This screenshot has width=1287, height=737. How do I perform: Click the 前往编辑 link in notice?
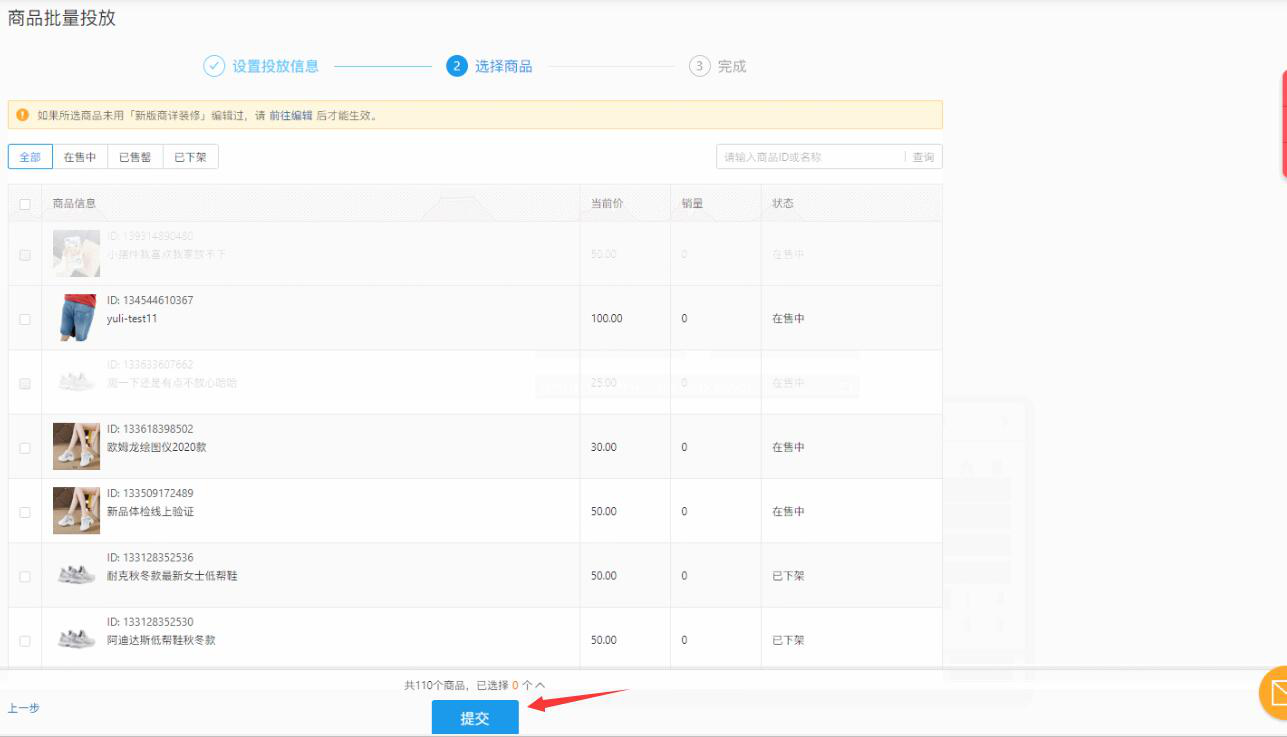[x=291, y=115]
